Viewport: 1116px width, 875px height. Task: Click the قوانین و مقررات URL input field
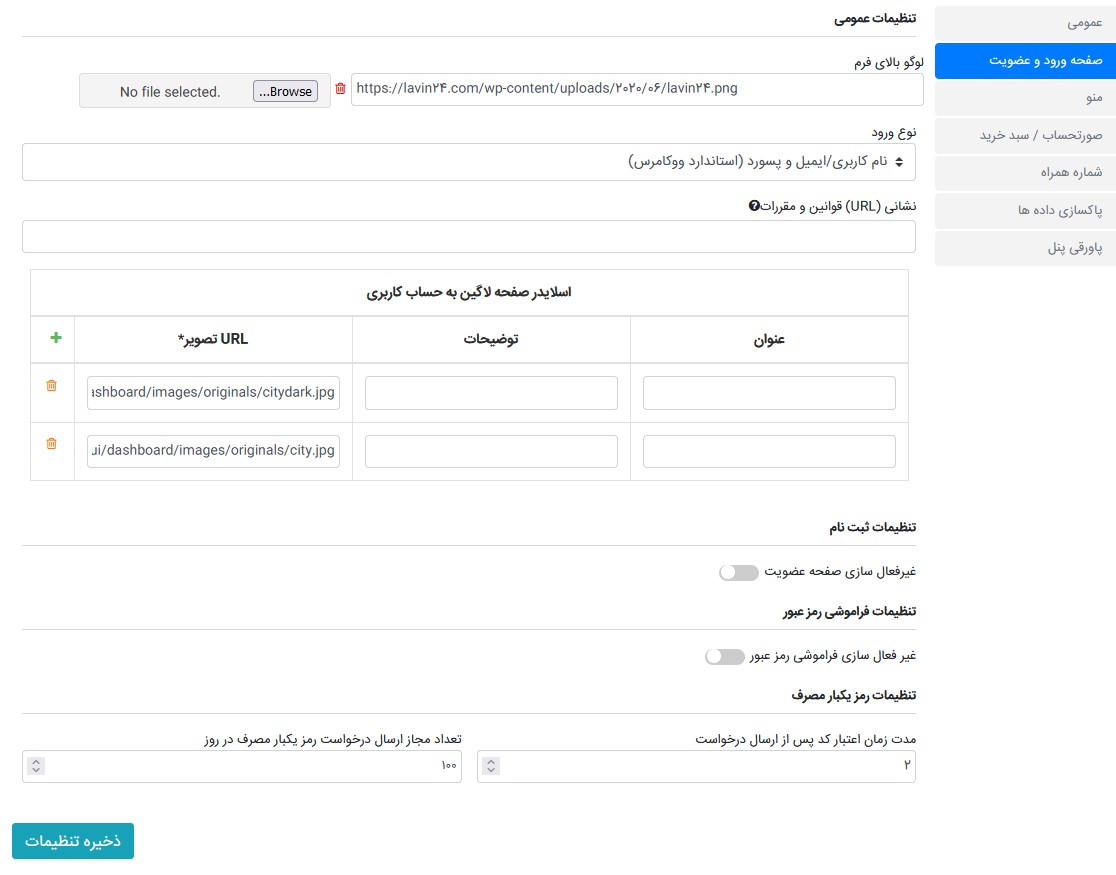coord(468,237)
